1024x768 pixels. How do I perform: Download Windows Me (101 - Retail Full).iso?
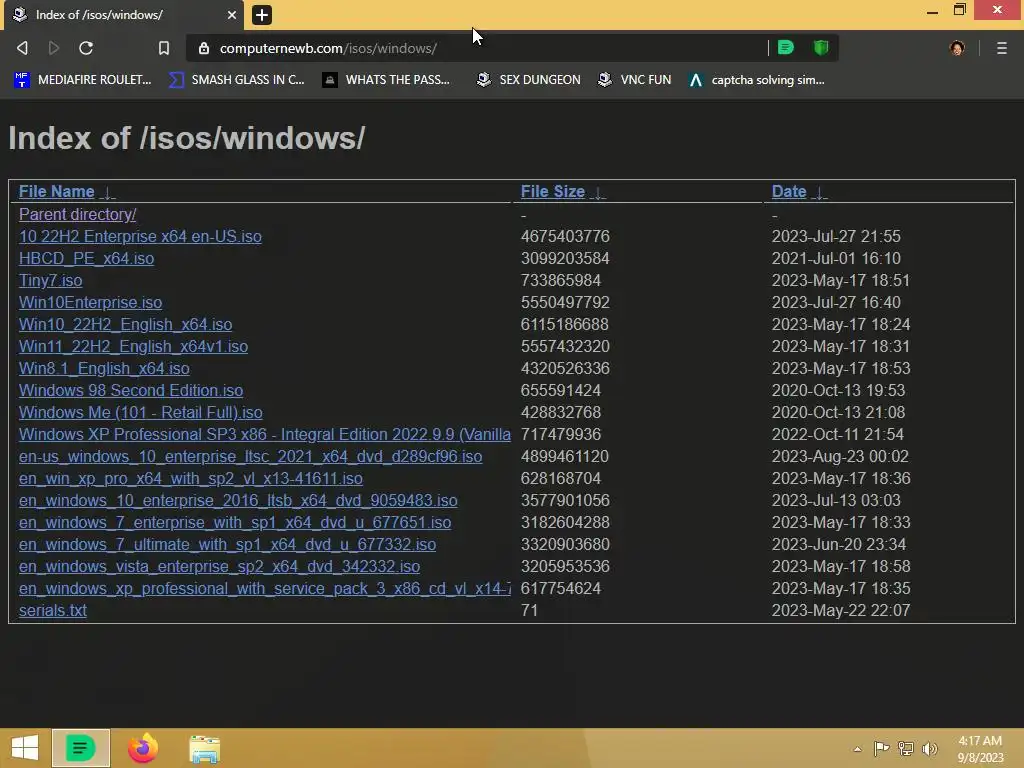click(x=140, y=413)
